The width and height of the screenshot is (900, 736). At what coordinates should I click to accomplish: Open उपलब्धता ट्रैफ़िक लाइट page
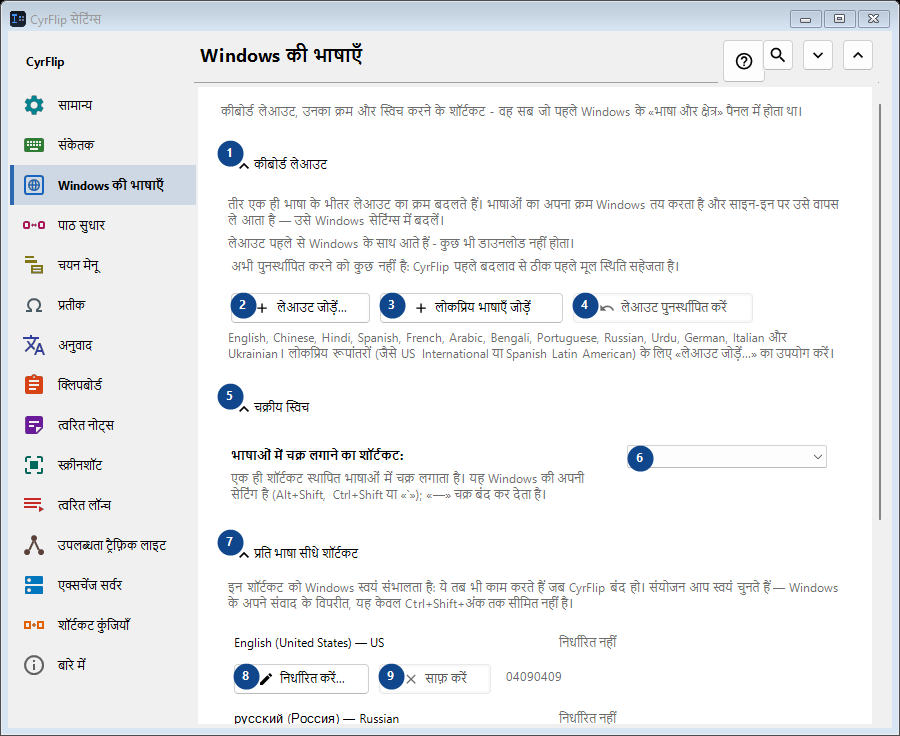click(103, 545)
